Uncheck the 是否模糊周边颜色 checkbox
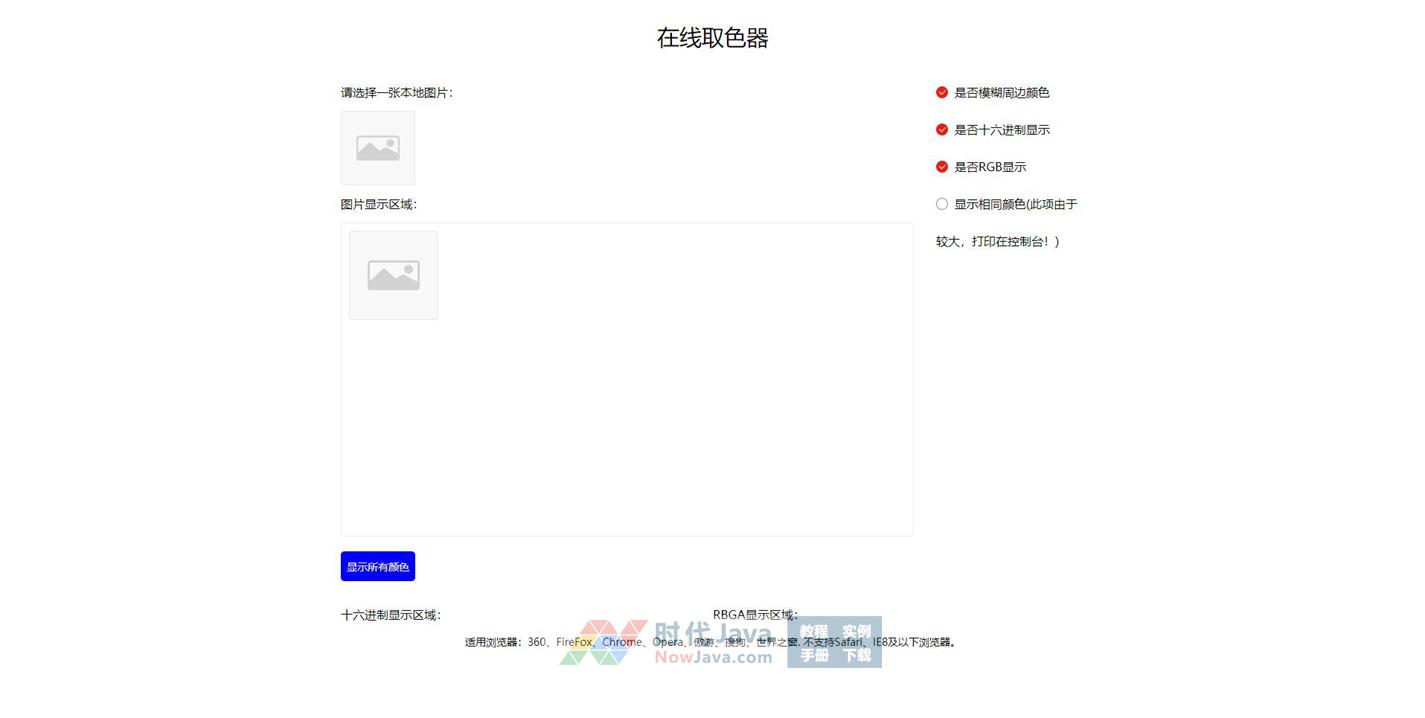The height and width of the screenshot is (718, 1425). (942, 93)
